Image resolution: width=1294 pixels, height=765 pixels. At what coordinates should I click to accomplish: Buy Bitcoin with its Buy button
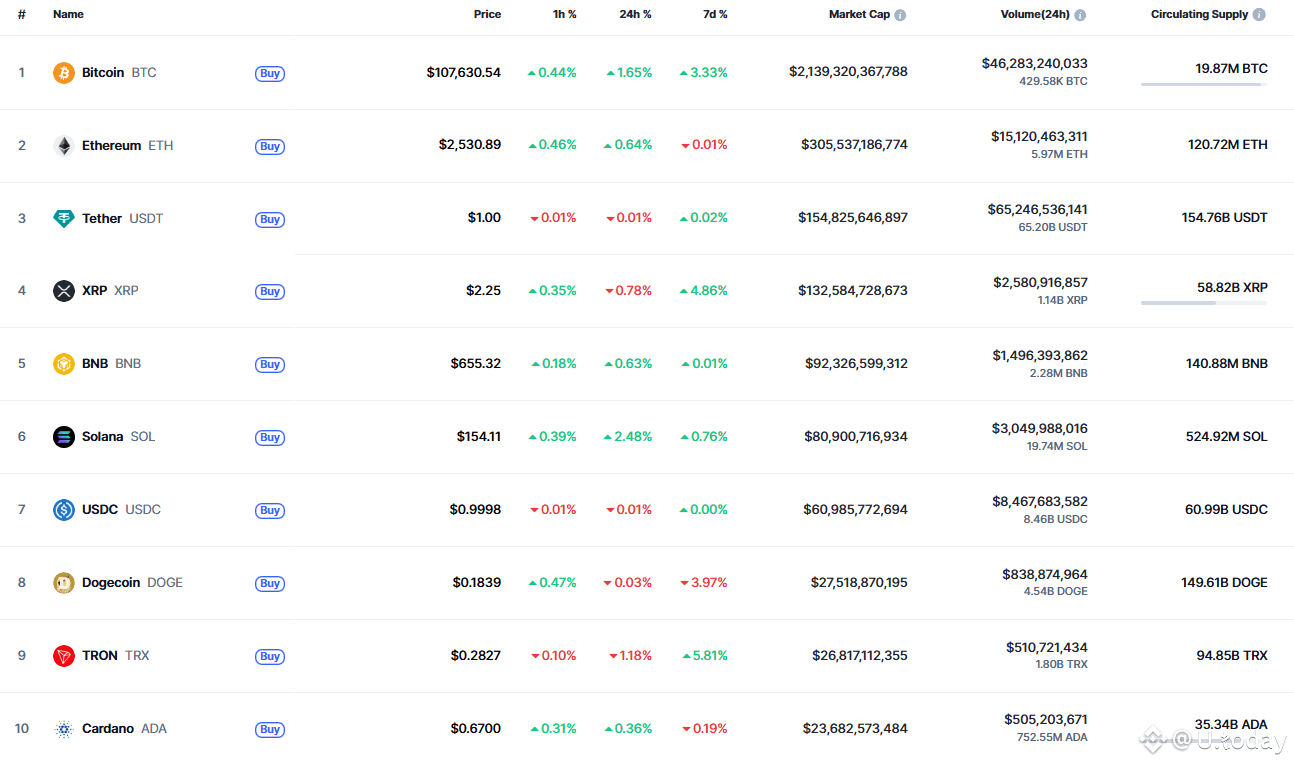click(x=270, y=74)
